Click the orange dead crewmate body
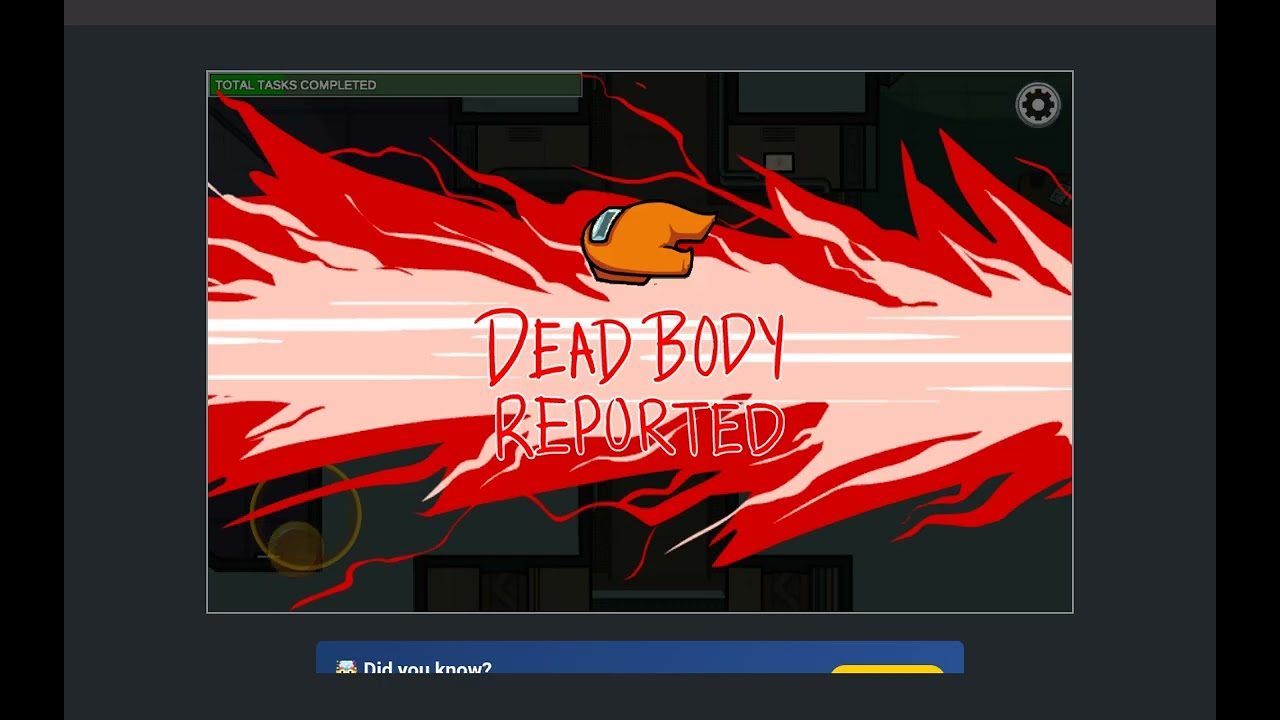This screenshot has width=1280, height=720. pos(648,242)
